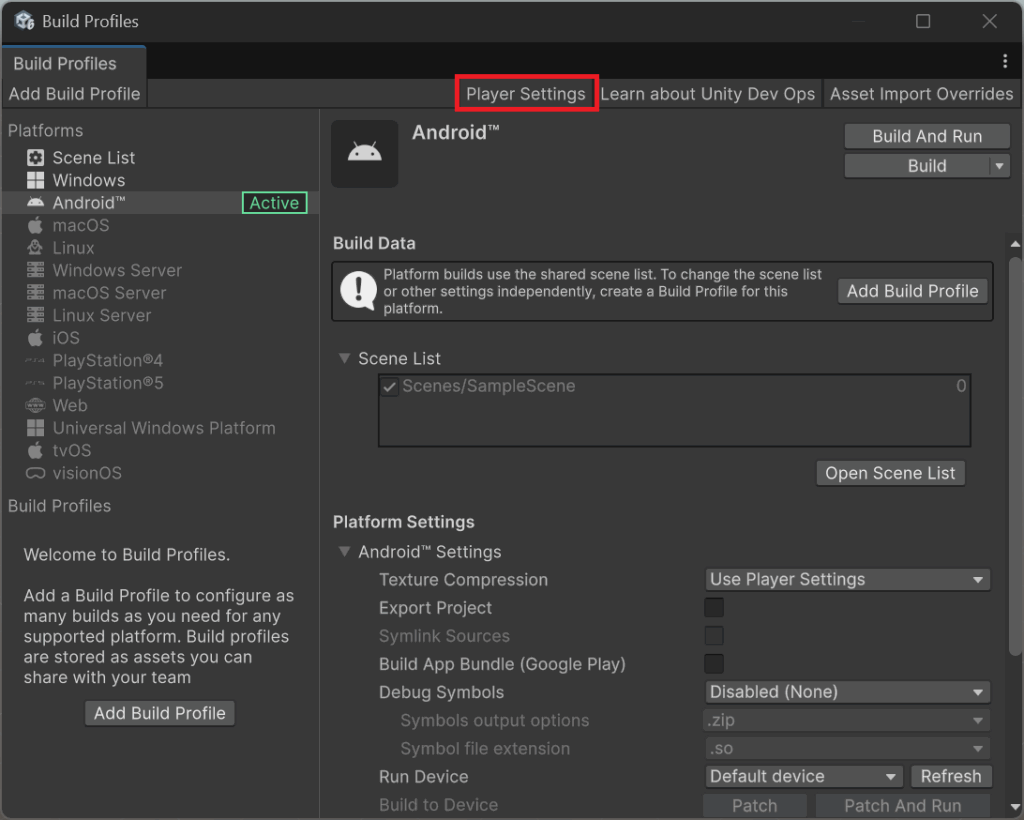Select the Universal Windows Platform row
The image size is (1024, 820).
click(x=160, y=428)
